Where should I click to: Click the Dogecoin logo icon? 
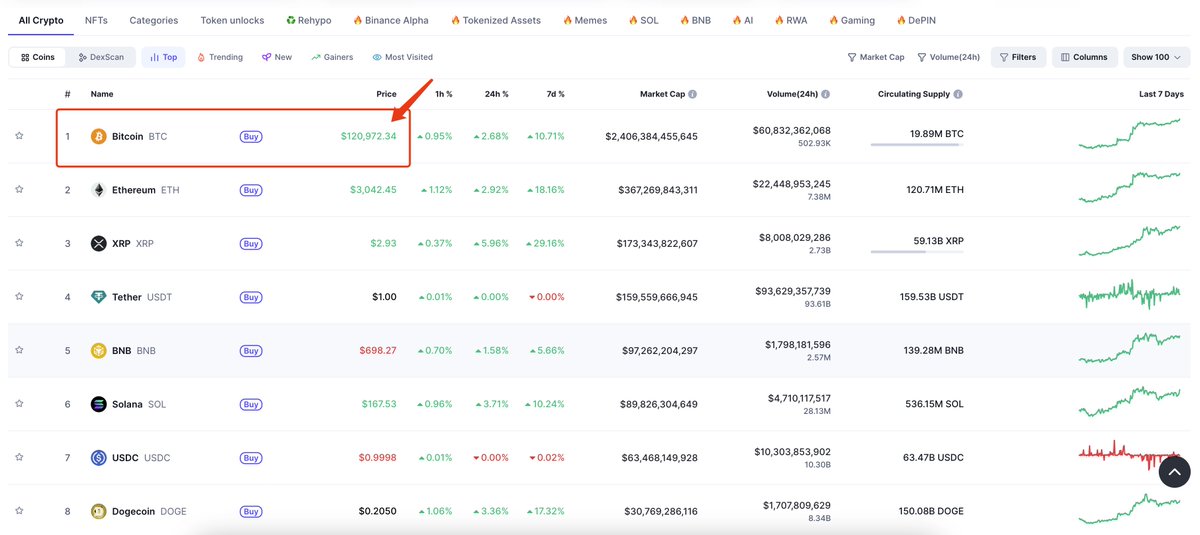point(98,511)
